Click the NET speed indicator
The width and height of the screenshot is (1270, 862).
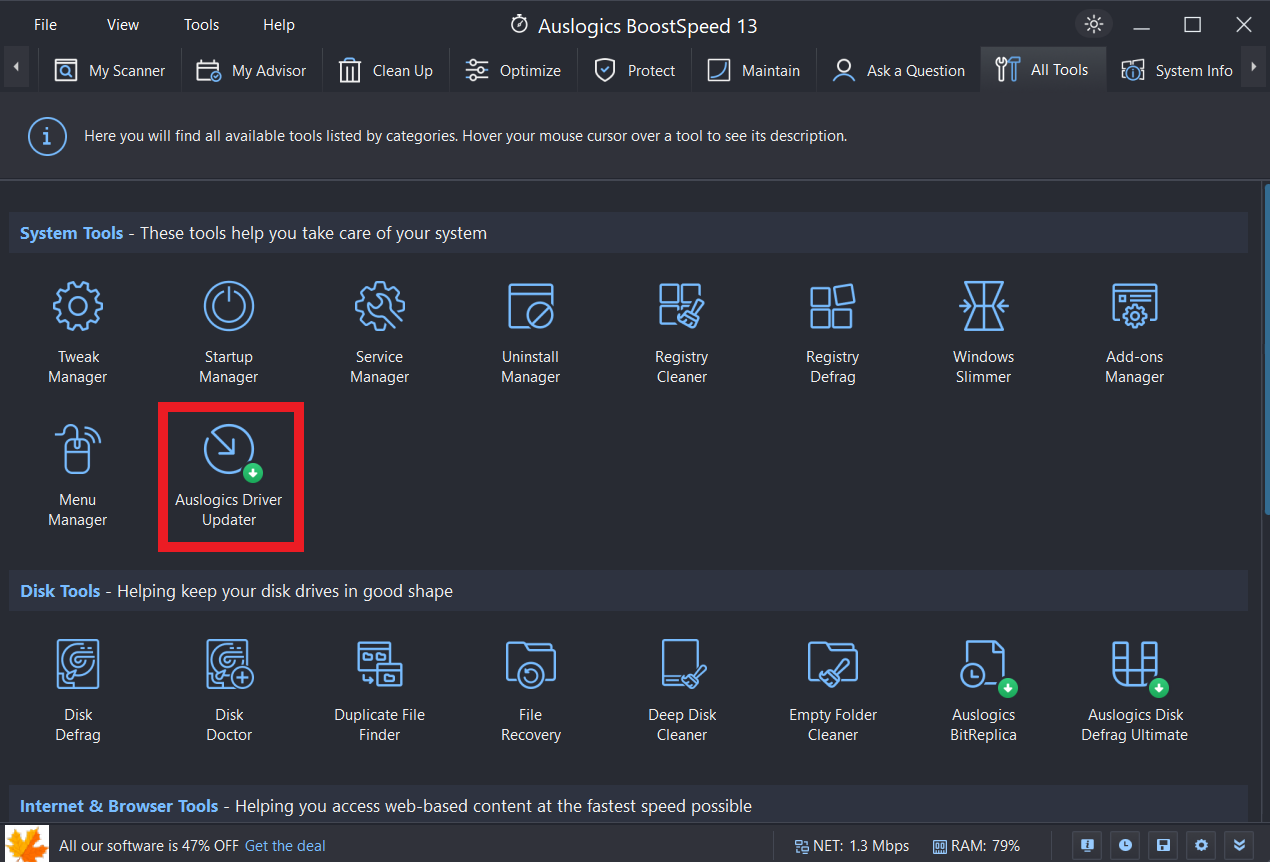[852, 846]
